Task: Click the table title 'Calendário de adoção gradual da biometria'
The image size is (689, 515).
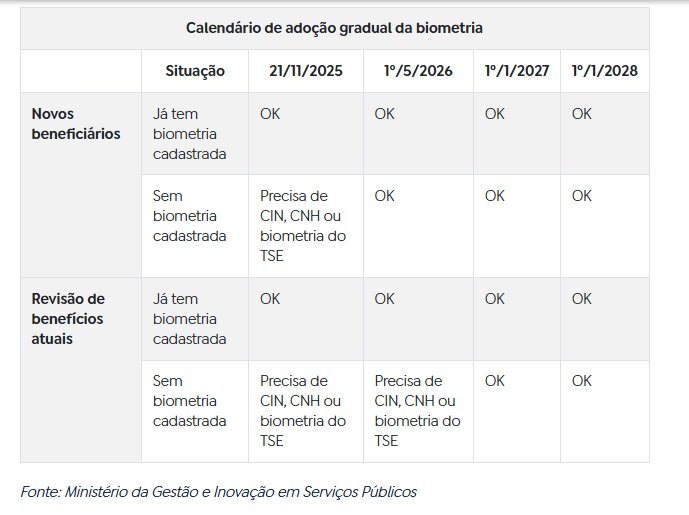Action: click(334, 28)
